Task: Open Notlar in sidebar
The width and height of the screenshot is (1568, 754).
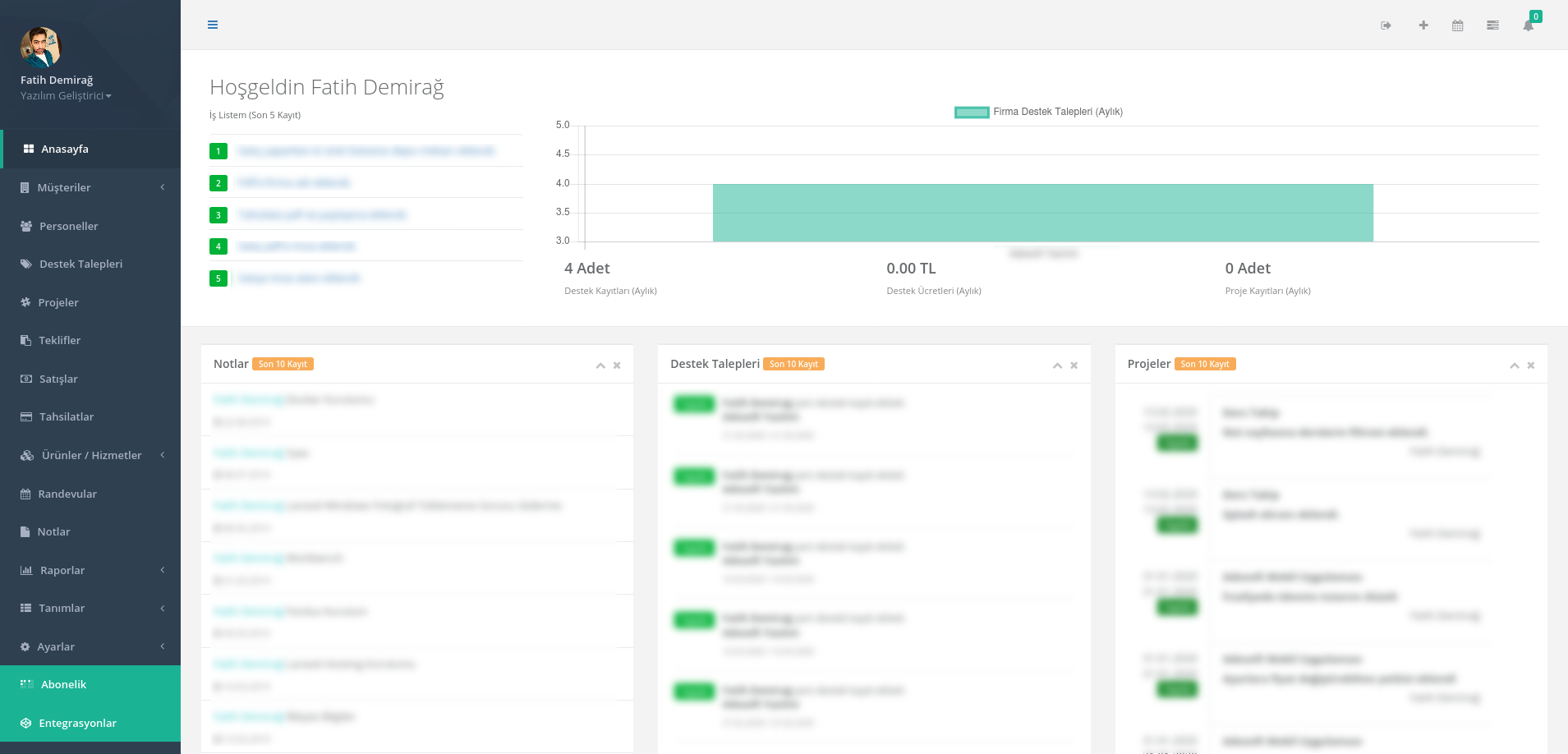Action: coord(90,531)
